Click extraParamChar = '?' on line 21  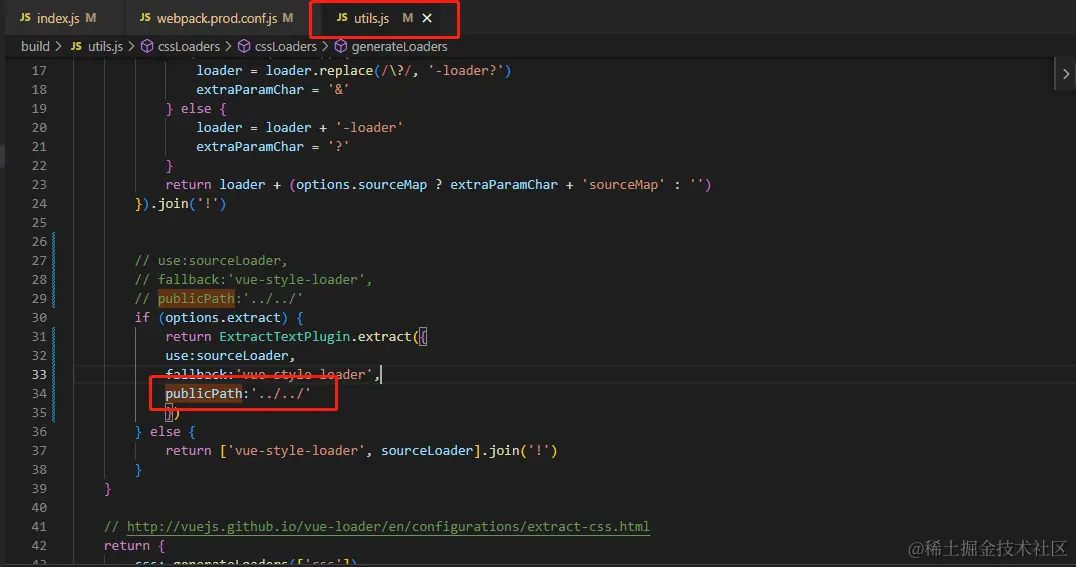pyautogui.click(x=272, y=147)
